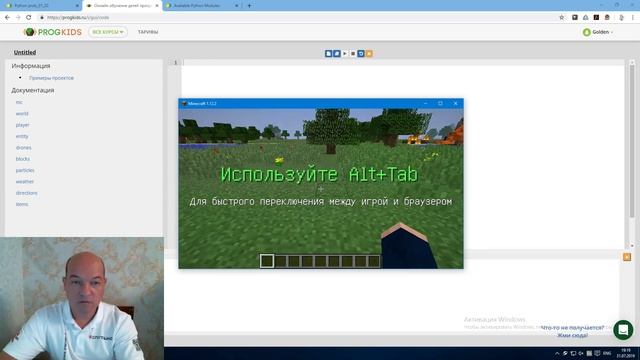The height and width of the screenshot is (360, 640).
Task: Open the weather documentation link
Action: [x=25, y=181]
